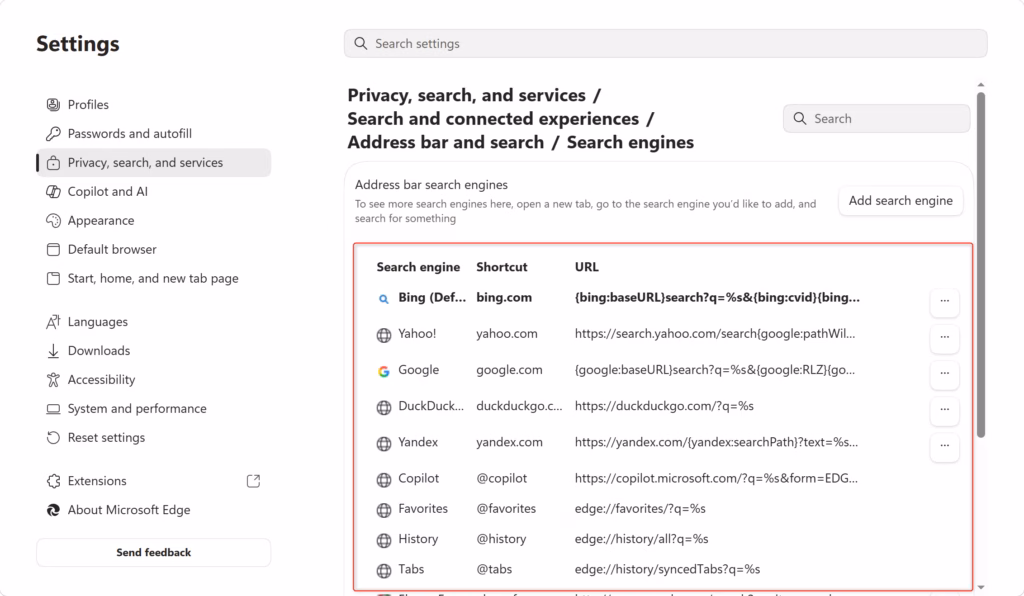Viewport: 1024px width, 596px height.
Task: Focus the Search box near breadcrumb
Action: pyautogui.click(x=876, y=119)
